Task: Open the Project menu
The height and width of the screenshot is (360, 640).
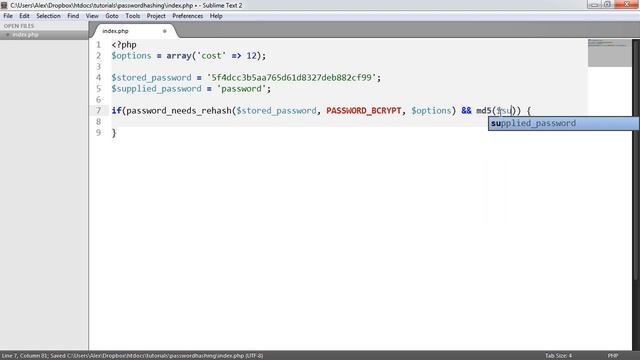Action: pos(156,16)
